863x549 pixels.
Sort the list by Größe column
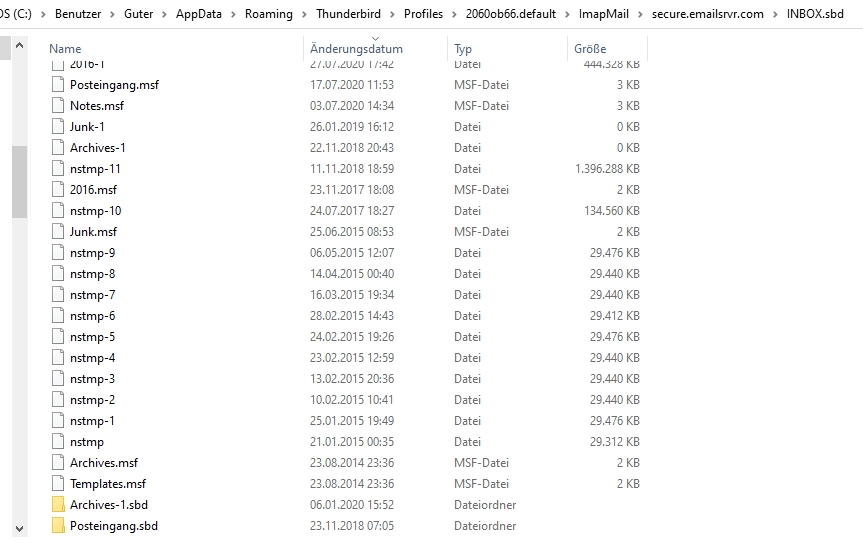tap(590, 49)
